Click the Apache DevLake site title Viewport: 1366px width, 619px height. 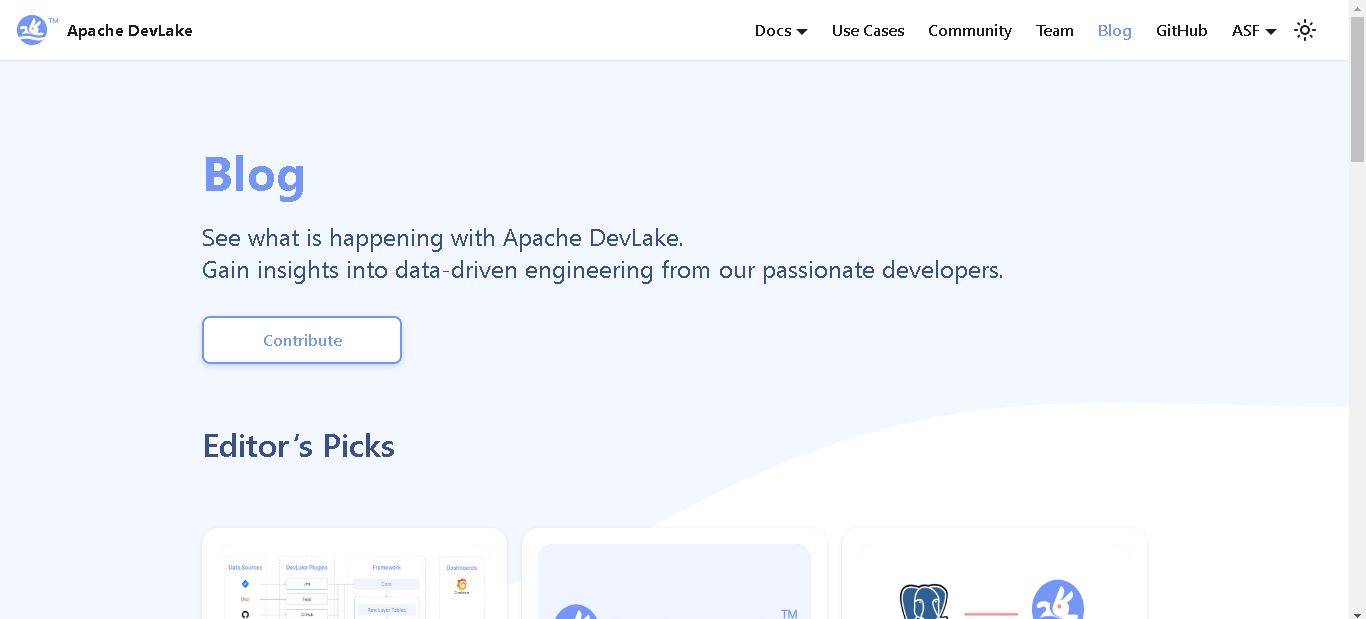tap(130, 31)
